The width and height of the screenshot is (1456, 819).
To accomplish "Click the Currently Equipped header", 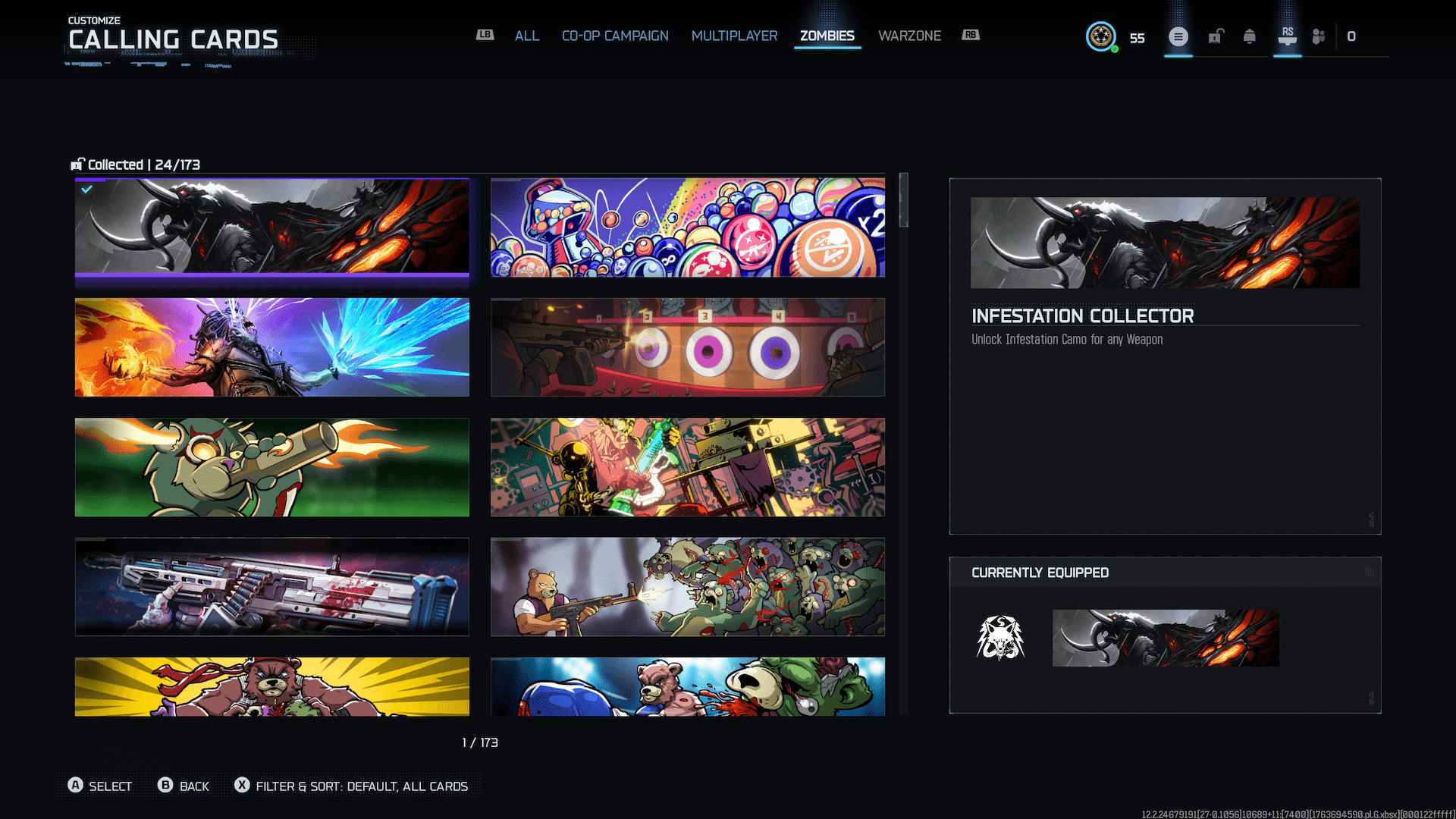I will click(1040, 573).
